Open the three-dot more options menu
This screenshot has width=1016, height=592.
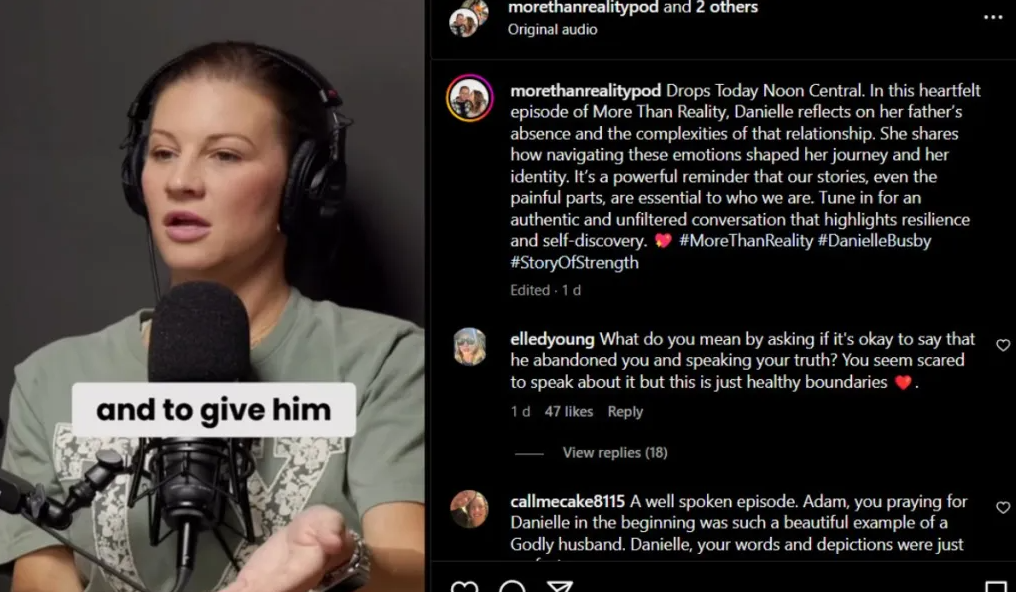pyautogui.click(x=993, y=17)
